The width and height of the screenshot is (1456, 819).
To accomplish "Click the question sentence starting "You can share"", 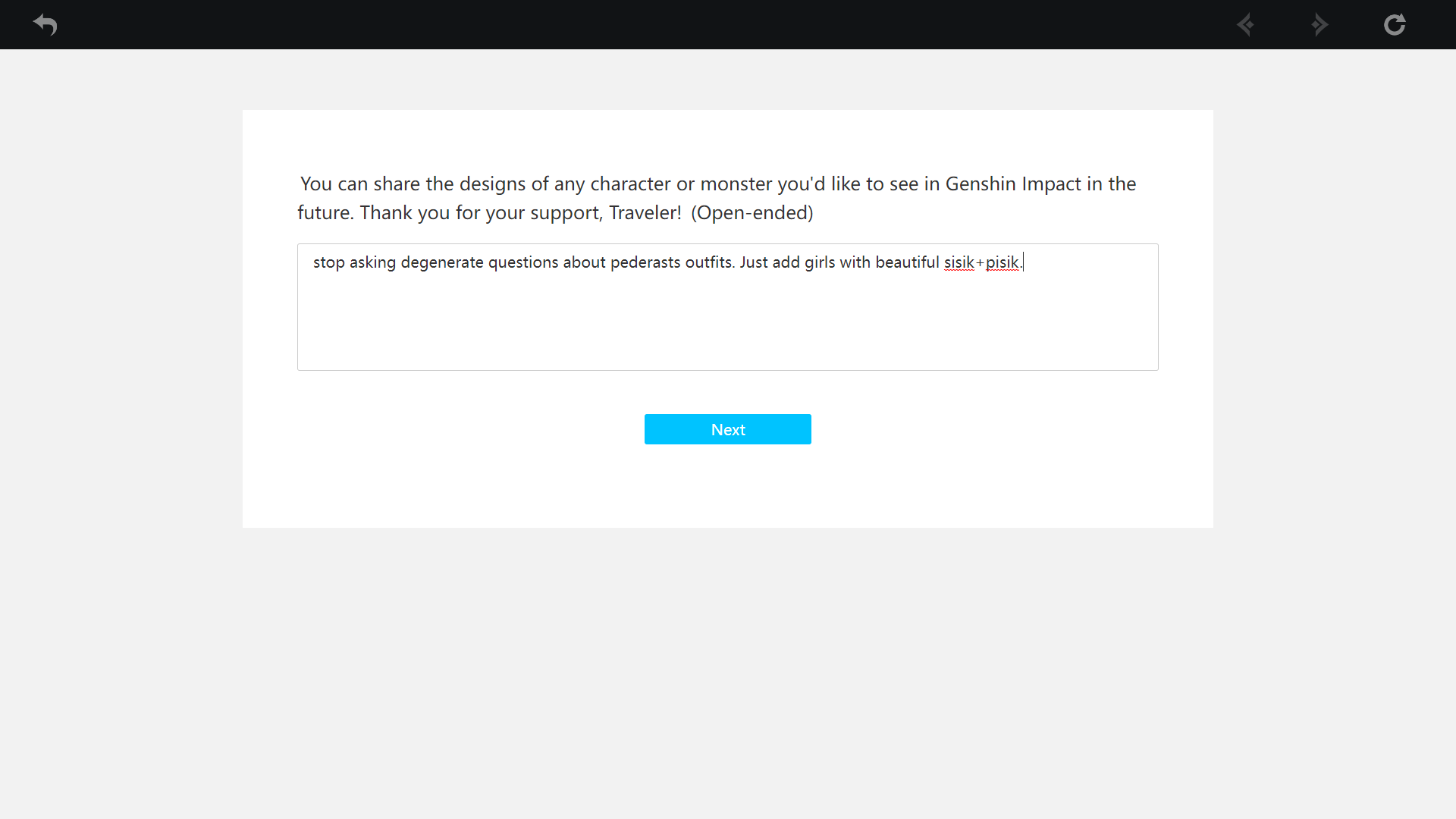I will [717, 199].
